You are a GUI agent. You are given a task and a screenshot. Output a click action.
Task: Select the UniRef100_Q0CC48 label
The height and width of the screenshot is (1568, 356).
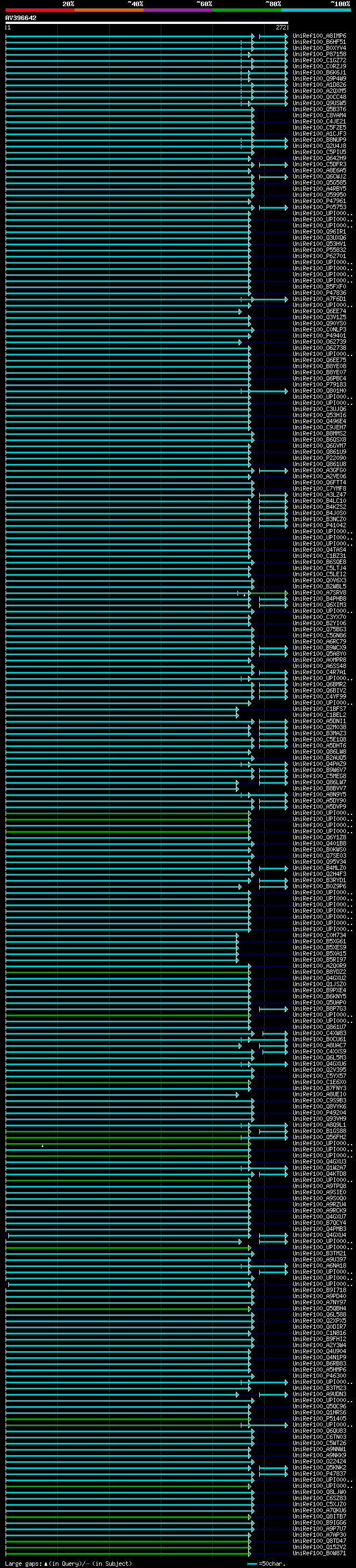point(319,97)
